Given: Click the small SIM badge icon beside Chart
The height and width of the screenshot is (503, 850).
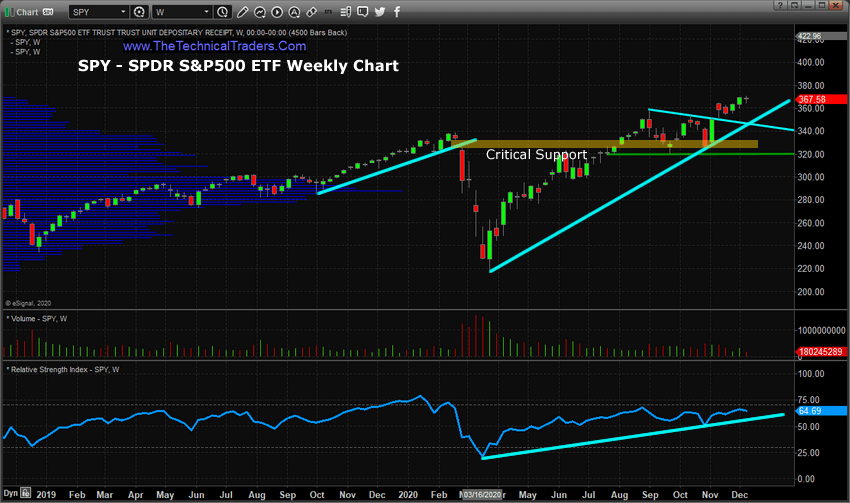Looking at the screenshot, I should (x=48, y=12).
